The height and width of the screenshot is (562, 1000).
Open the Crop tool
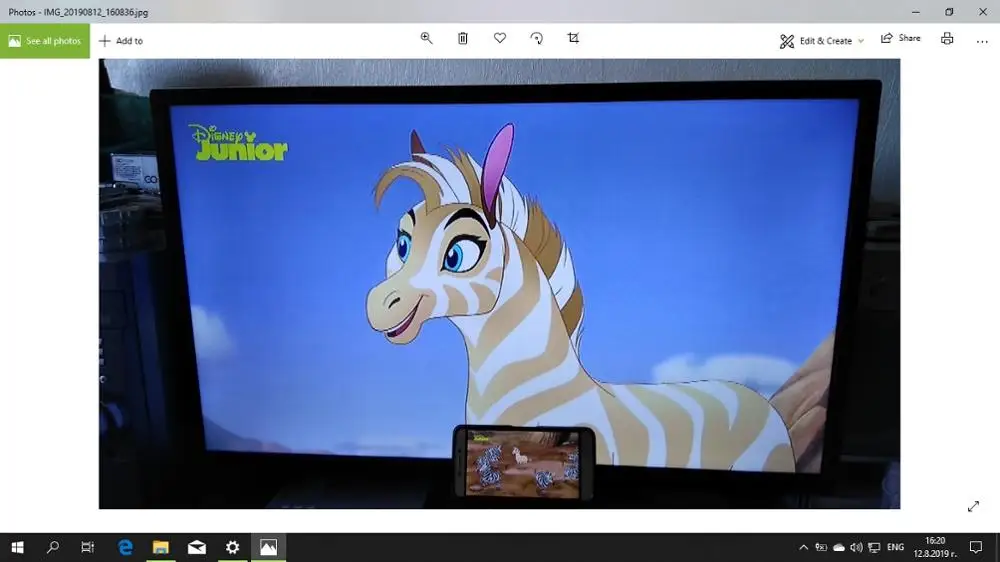[573, 38]
